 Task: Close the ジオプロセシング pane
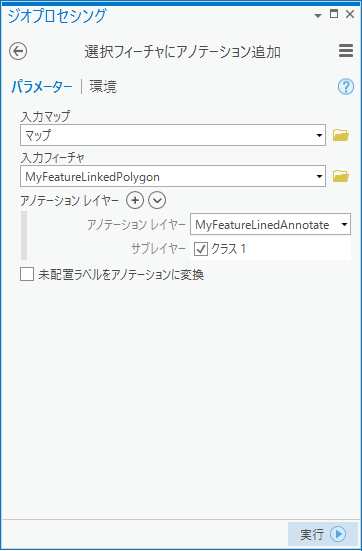350,14
